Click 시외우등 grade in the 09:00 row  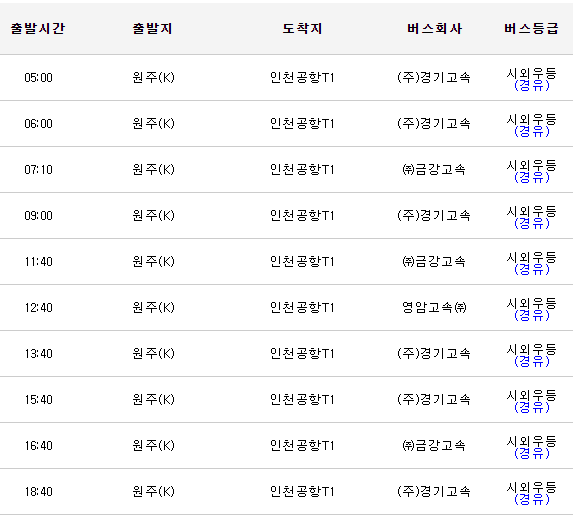(532, 212)
